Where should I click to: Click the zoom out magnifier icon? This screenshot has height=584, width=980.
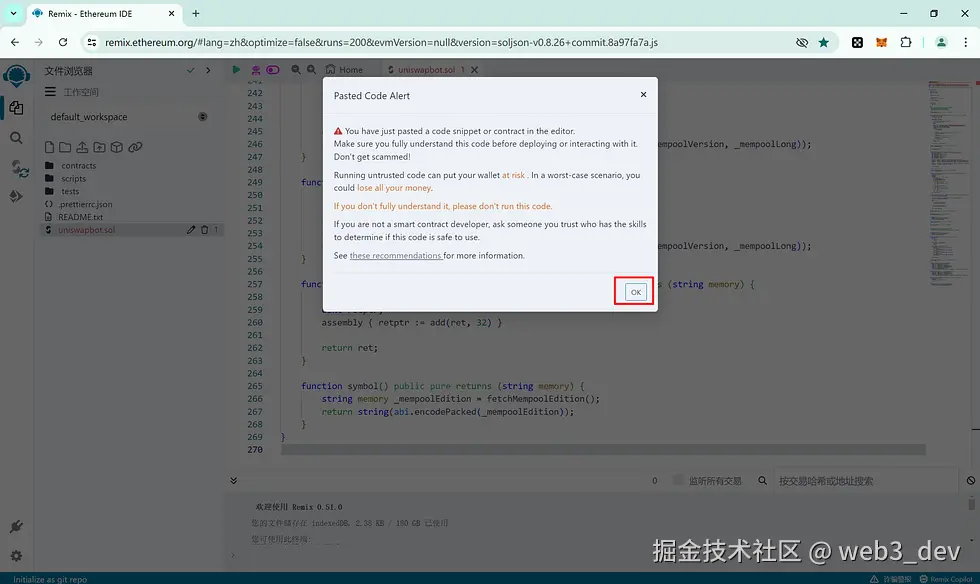coord(296,69)
